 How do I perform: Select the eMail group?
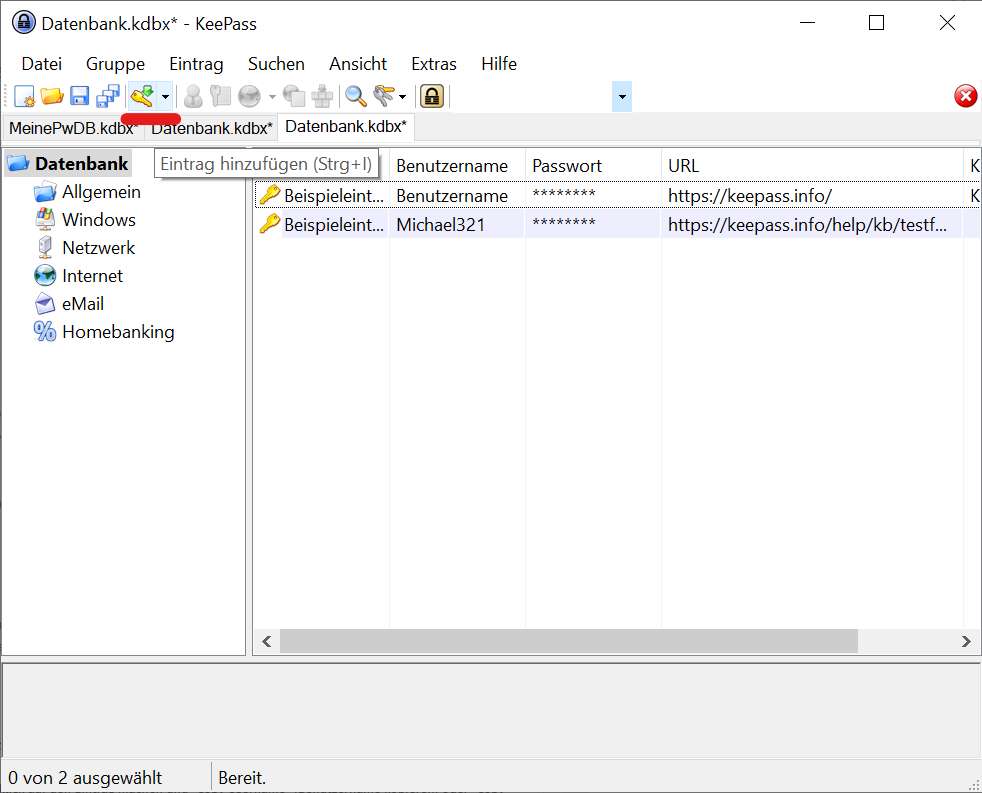[x=83, y=304]
